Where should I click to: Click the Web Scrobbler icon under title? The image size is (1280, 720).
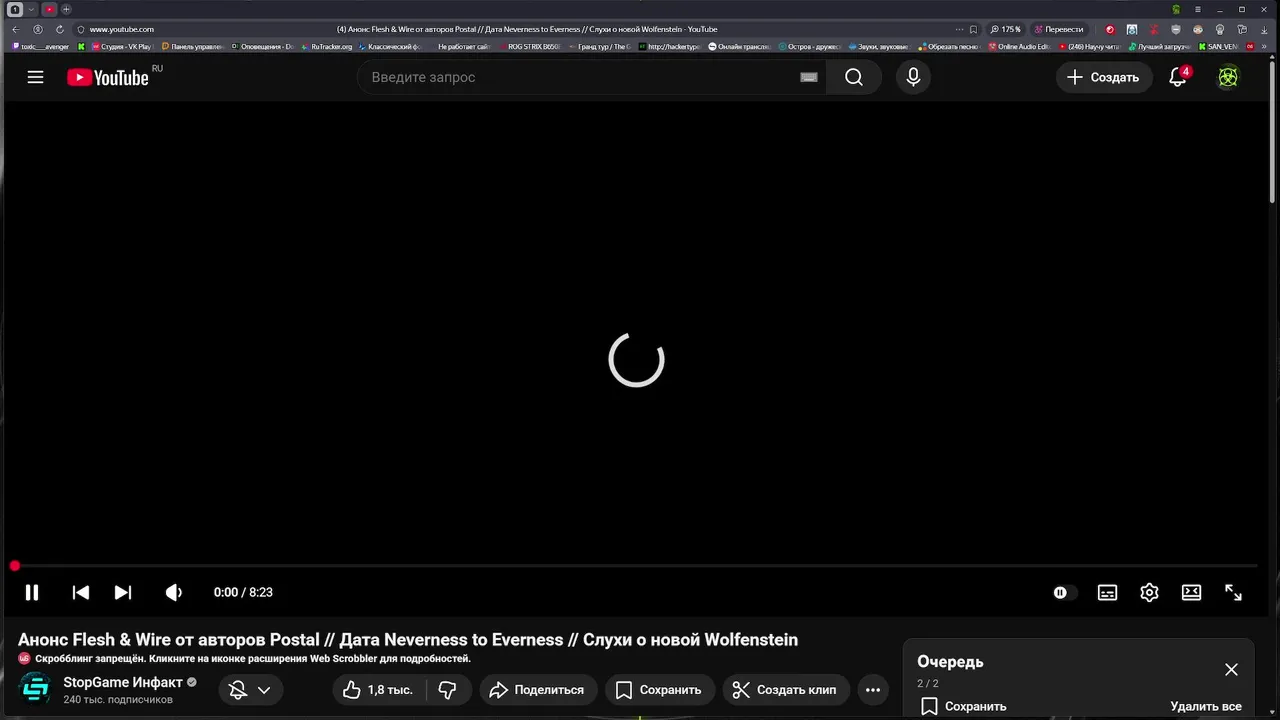point(25,659)
